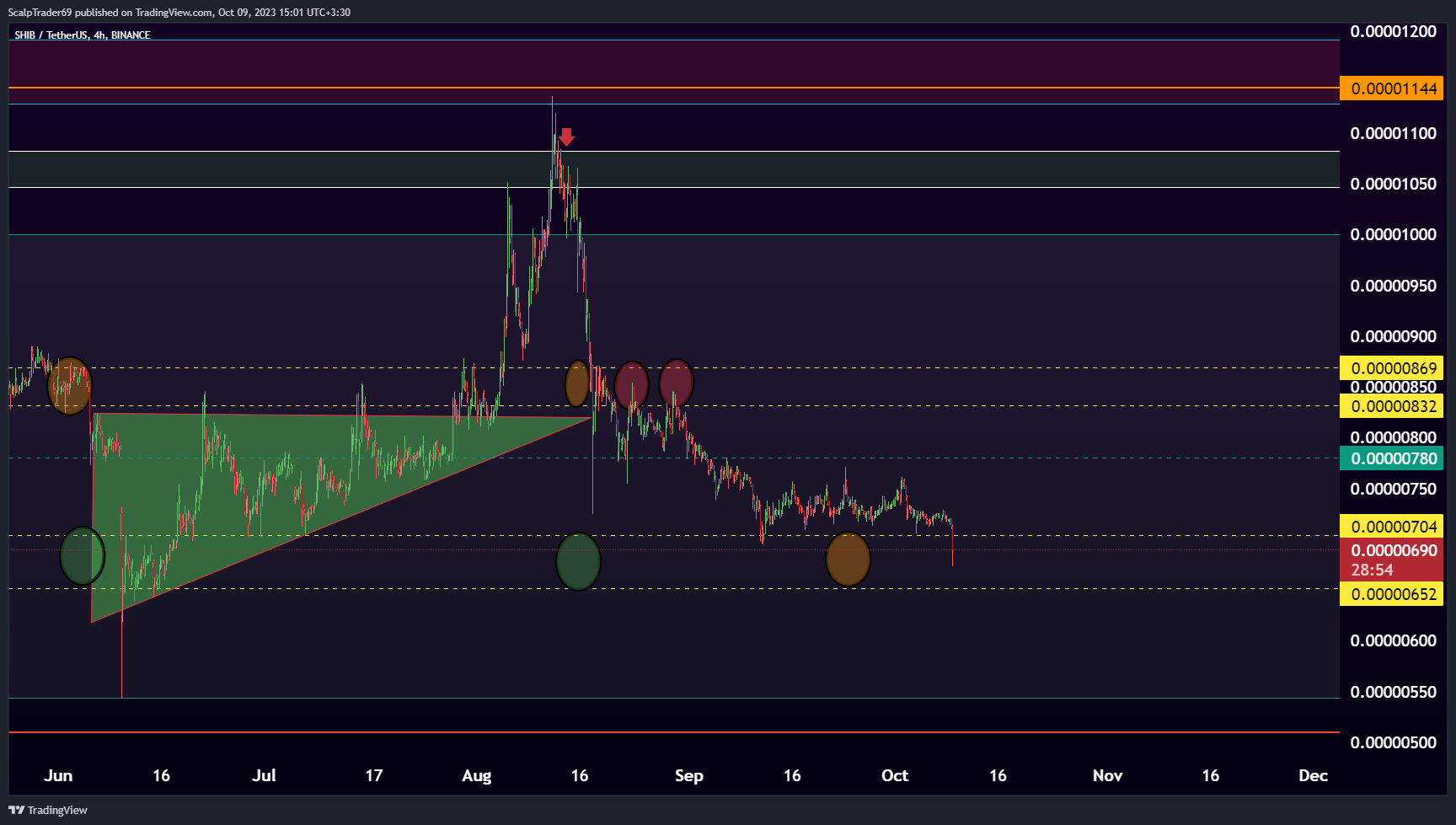Select the small orange ellipse at mid-August
The image size is (1456, 825).
pos(577,383)
